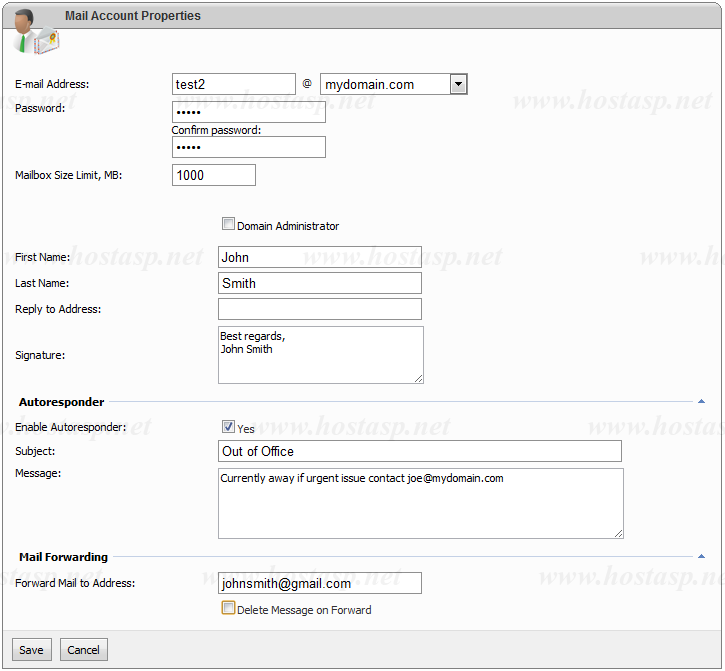This screenshot has height=671, width=725.
Task: Click inside the Signature text area
Action: tap(319, 354)
